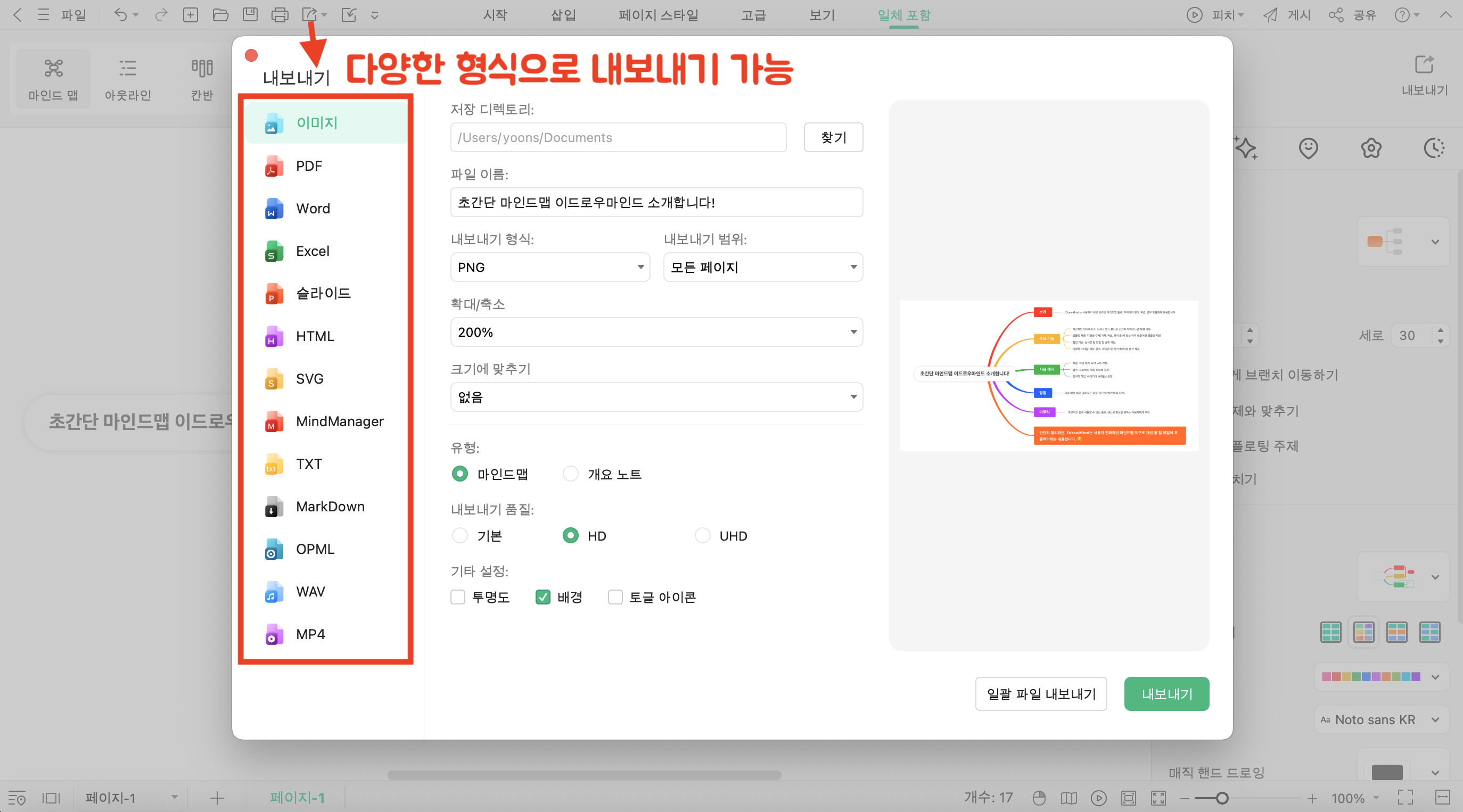
Task: Click the open folder icon
Action: [x=220, y=15]
